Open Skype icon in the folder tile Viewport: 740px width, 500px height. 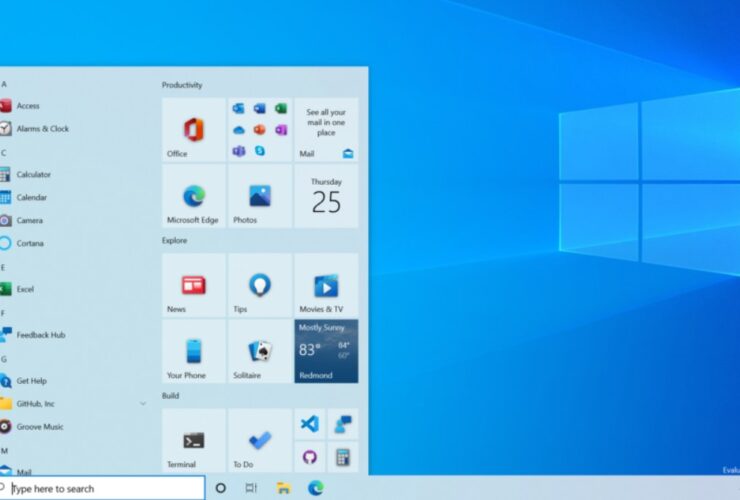point(260,151)
